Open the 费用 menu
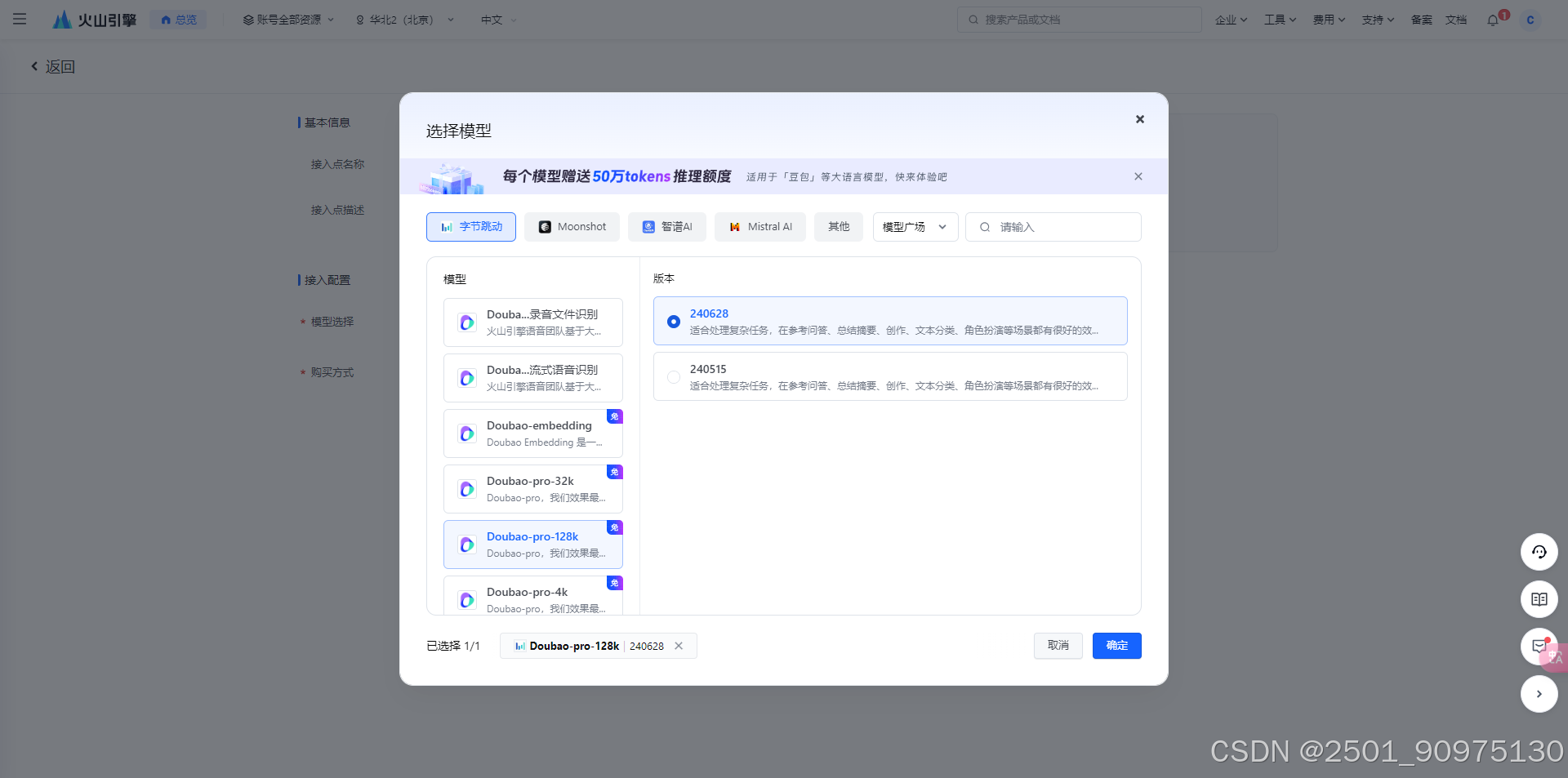 pos(1329,20)
